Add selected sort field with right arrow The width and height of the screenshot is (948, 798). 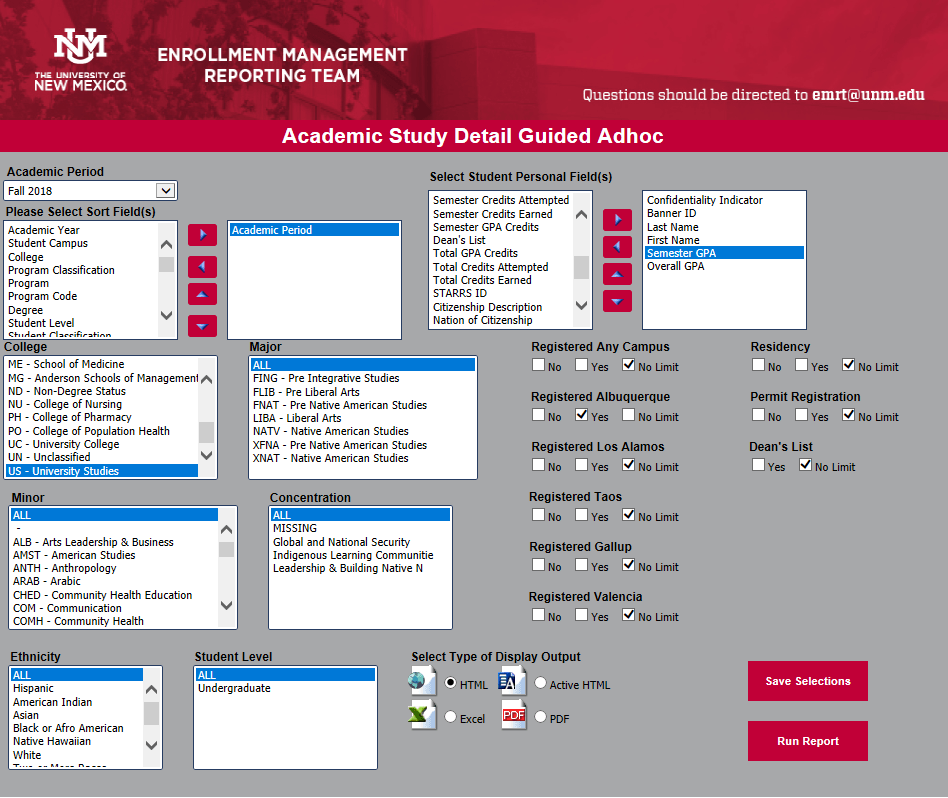pos(202,235)
